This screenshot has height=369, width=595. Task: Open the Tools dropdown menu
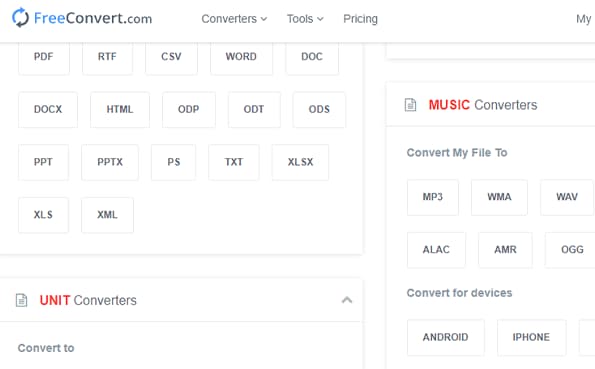305,19
